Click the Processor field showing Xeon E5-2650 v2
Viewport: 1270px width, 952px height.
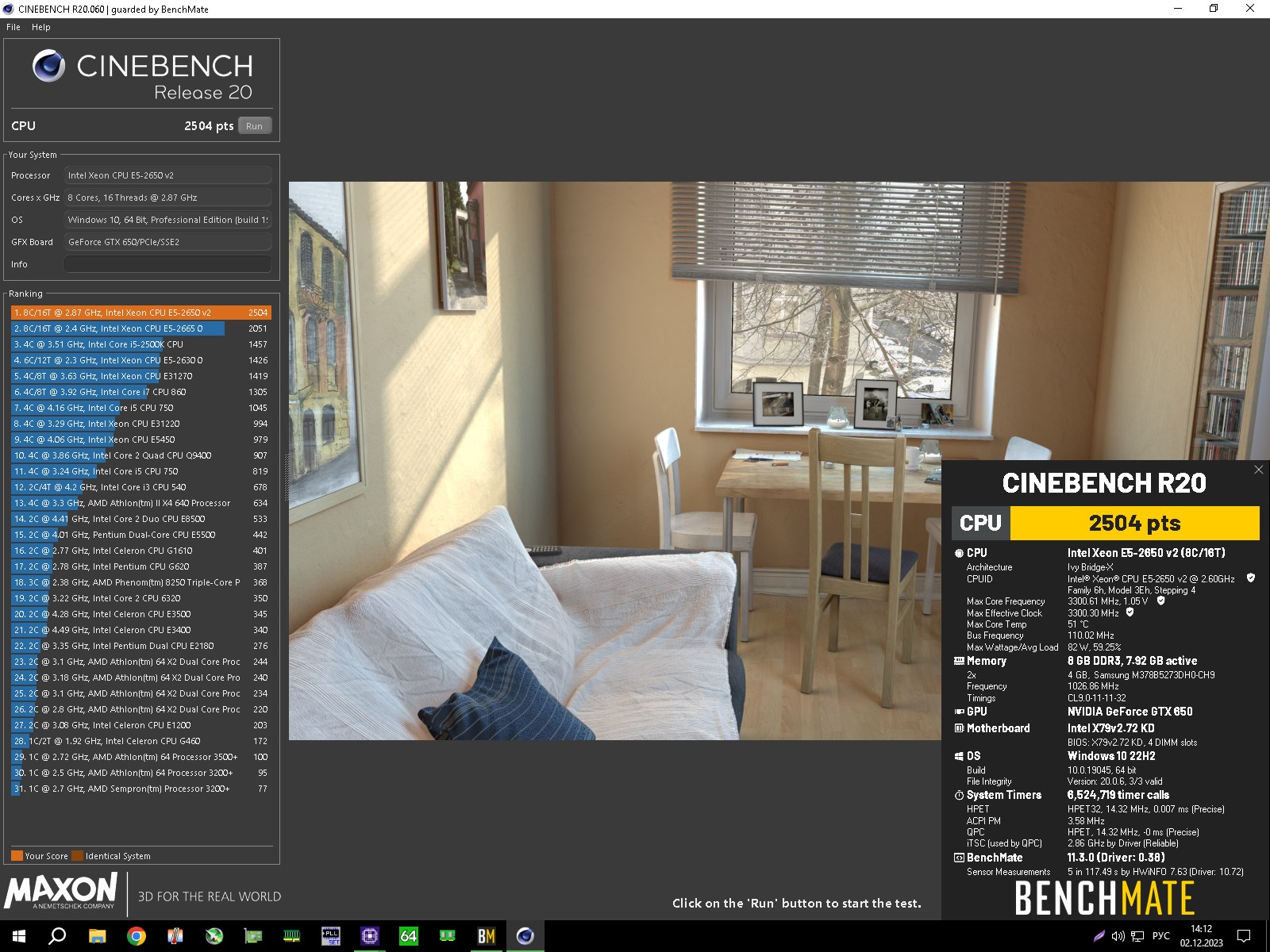click(x=167, y=175)
